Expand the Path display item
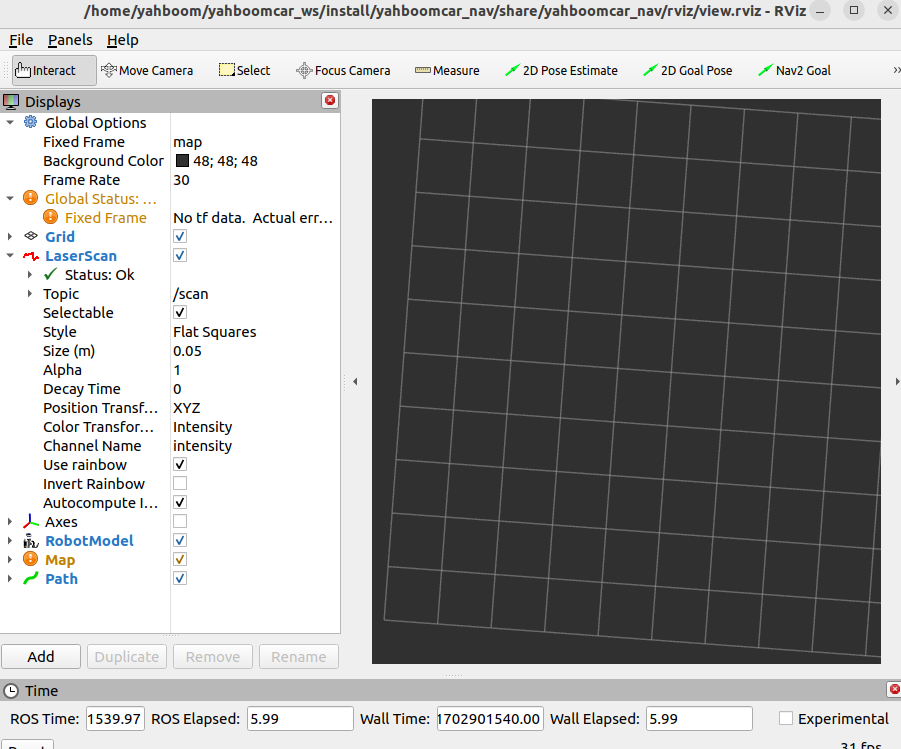This screenshot has width=901, height=749. pyautogui.click(x=10, y=579)
